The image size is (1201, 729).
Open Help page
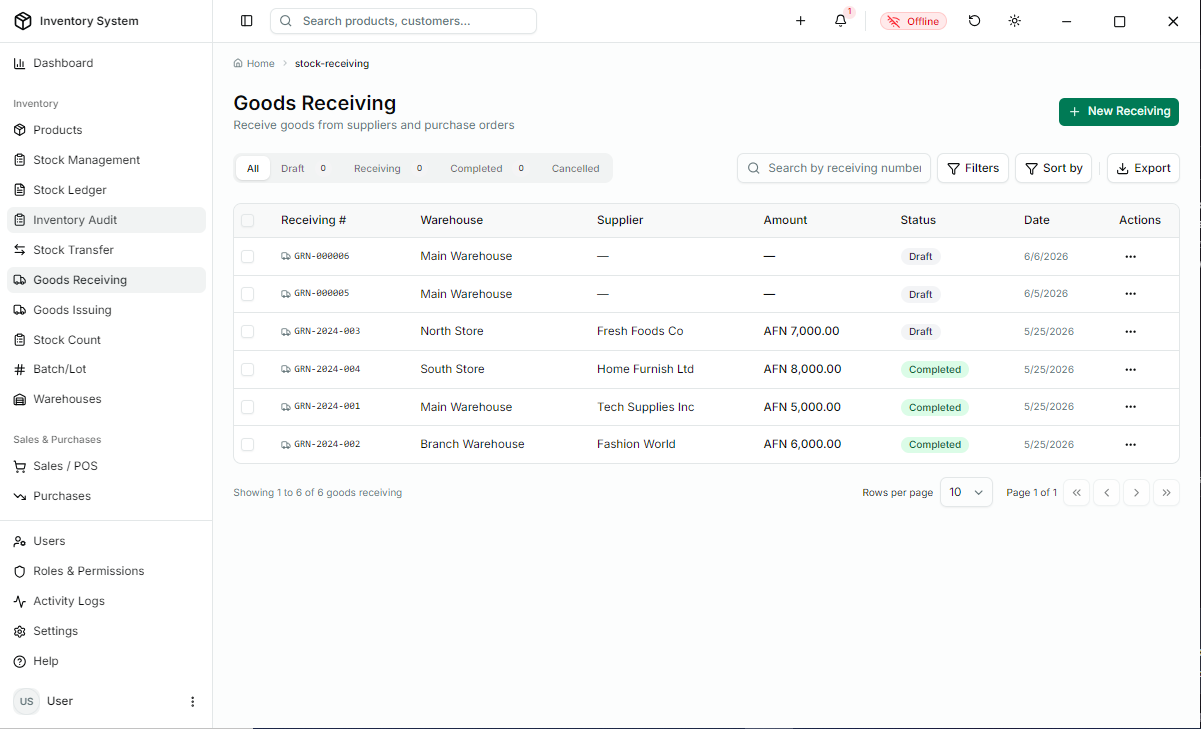(106, 661)
